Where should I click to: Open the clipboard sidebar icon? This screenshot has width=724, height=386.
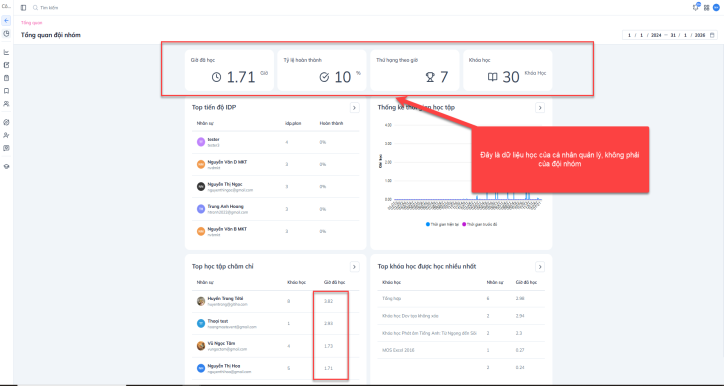click(6, 78)
